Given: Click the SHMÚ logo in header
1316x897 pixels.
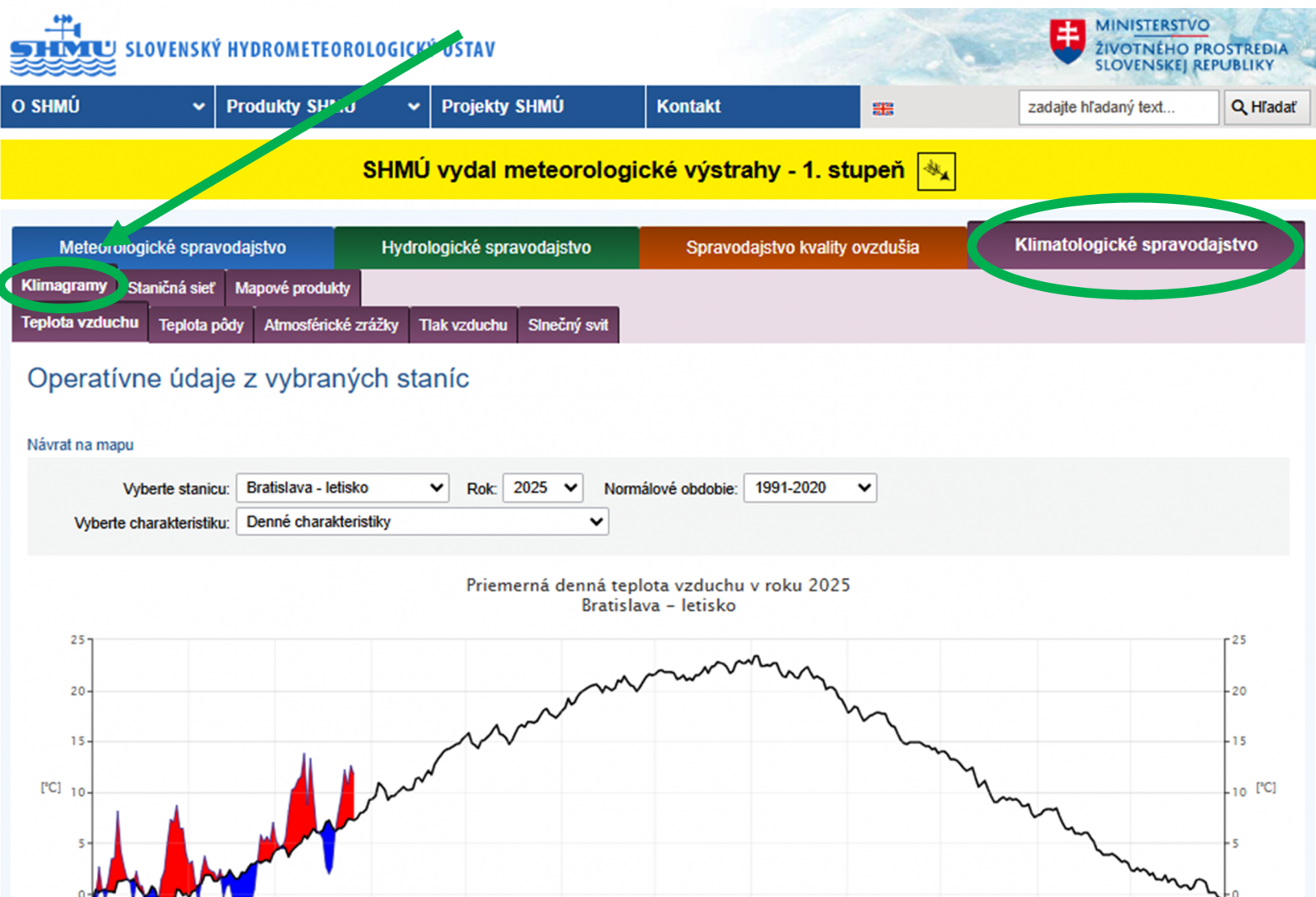Looking at the screenshot, I should (x=63, y=47).
